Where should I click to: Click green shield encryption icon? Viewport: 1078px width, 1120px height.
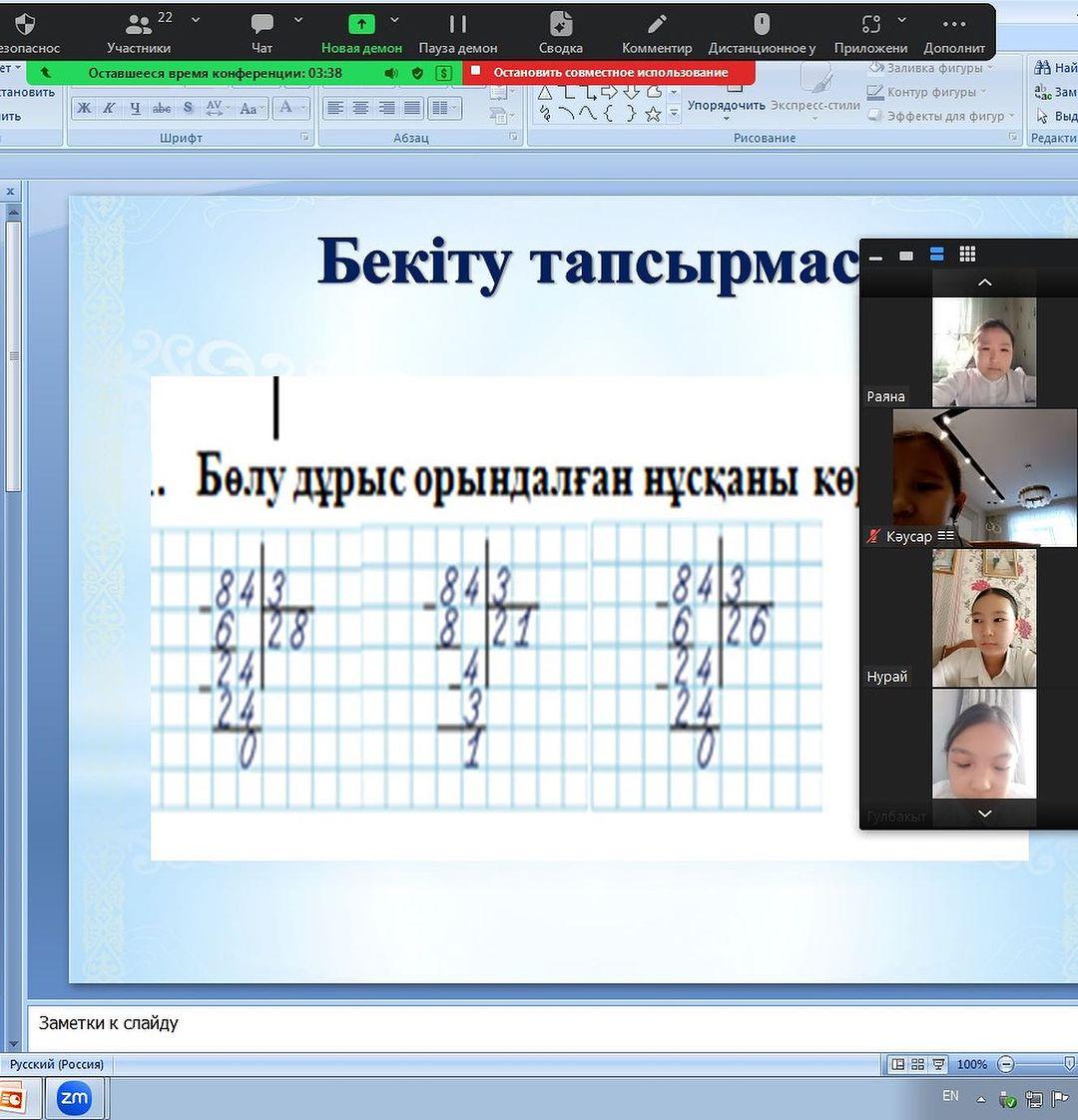tap(418, 73)
